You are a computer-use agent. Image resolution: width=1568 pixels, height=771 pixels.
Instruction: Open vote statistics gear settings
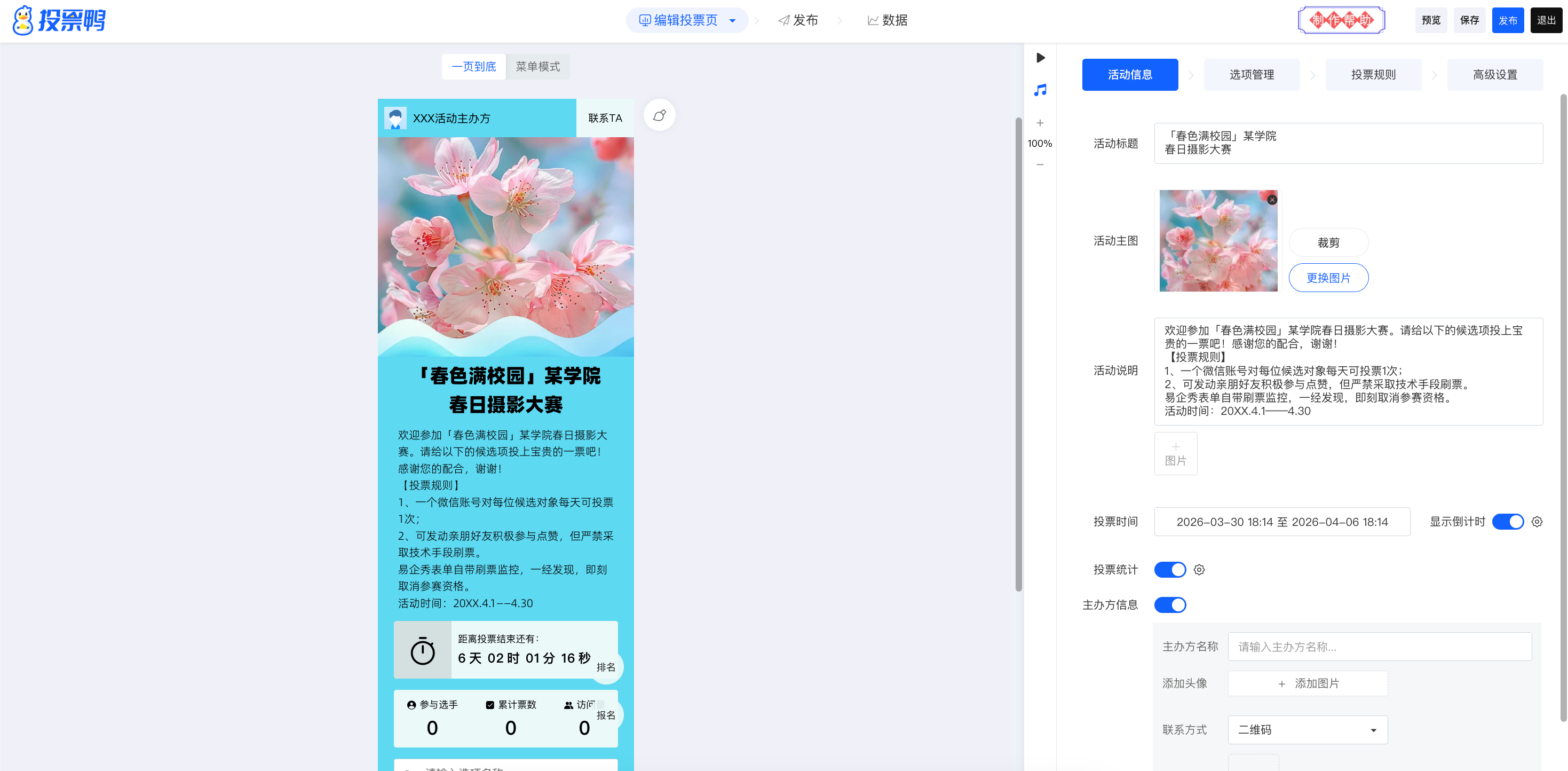tap(1199, 570)
